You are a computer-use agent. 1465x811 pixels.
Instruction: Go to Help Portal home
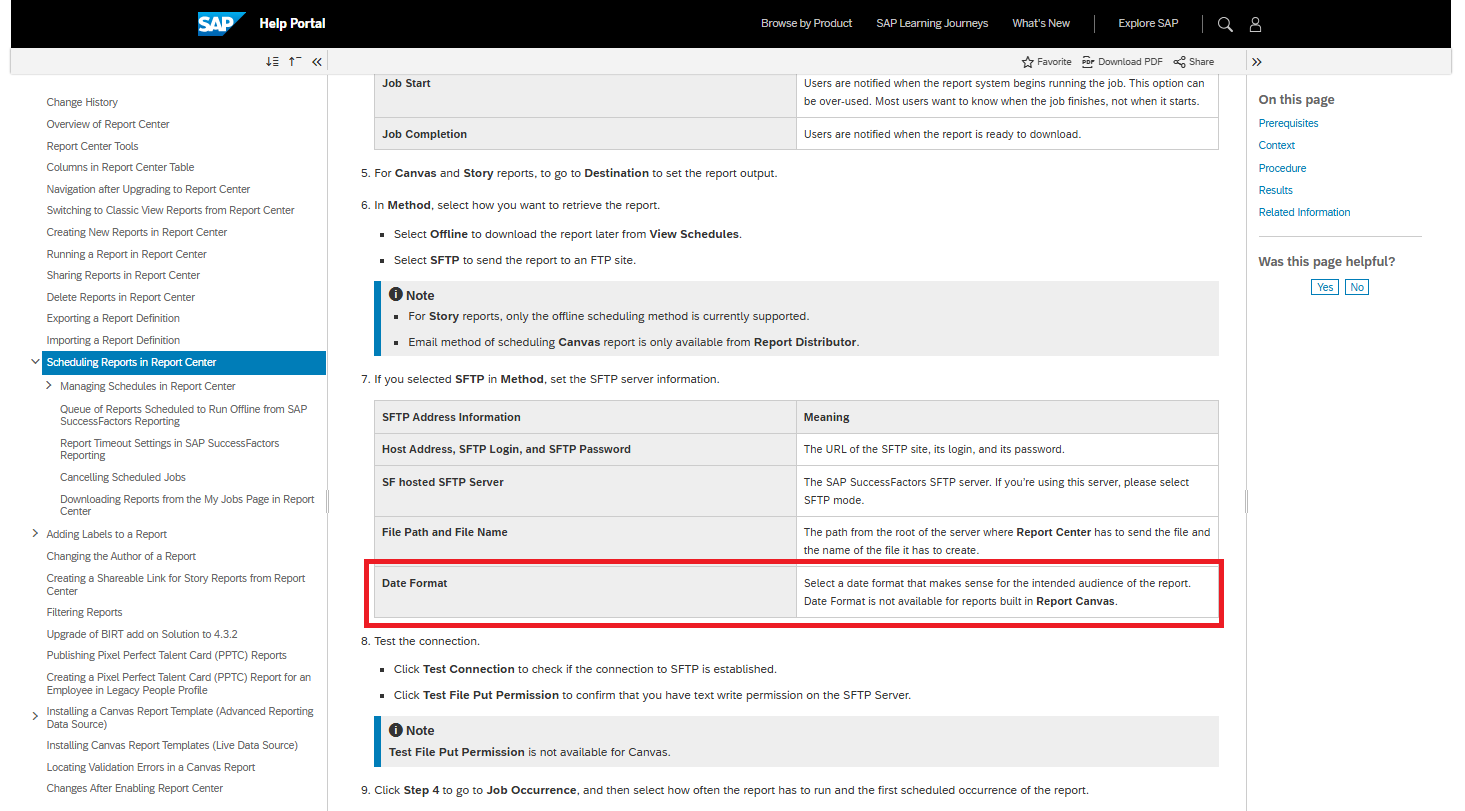[x=292, y=23]
